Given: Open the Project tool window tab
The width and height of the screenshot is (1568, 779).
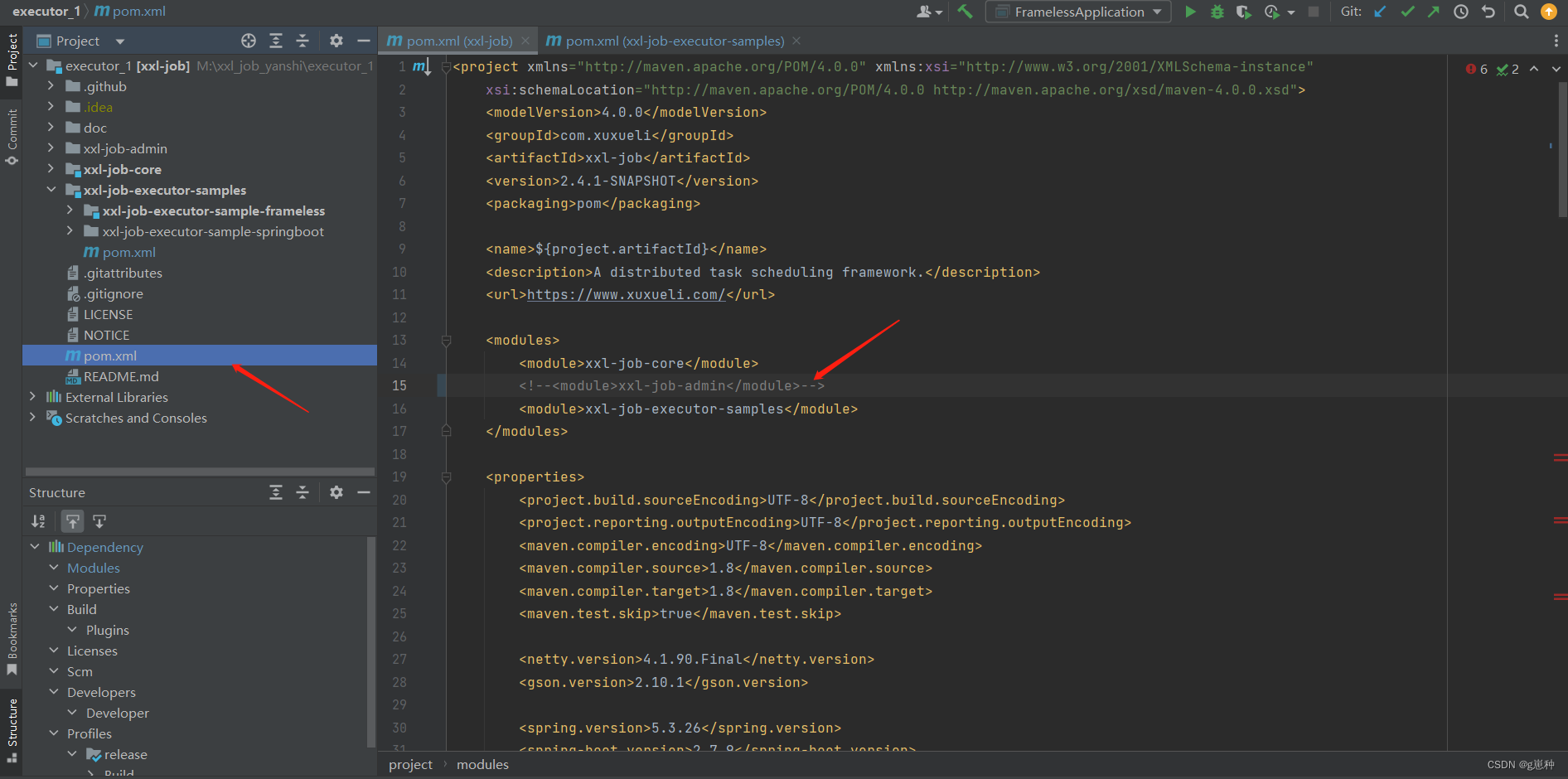Looking at the screenshot, I should click(x=12, y=60).
